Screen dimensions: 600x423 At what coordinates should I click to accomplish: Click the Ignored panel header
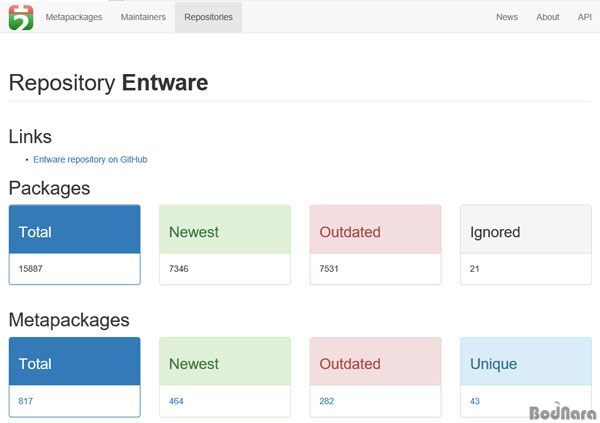526,229
